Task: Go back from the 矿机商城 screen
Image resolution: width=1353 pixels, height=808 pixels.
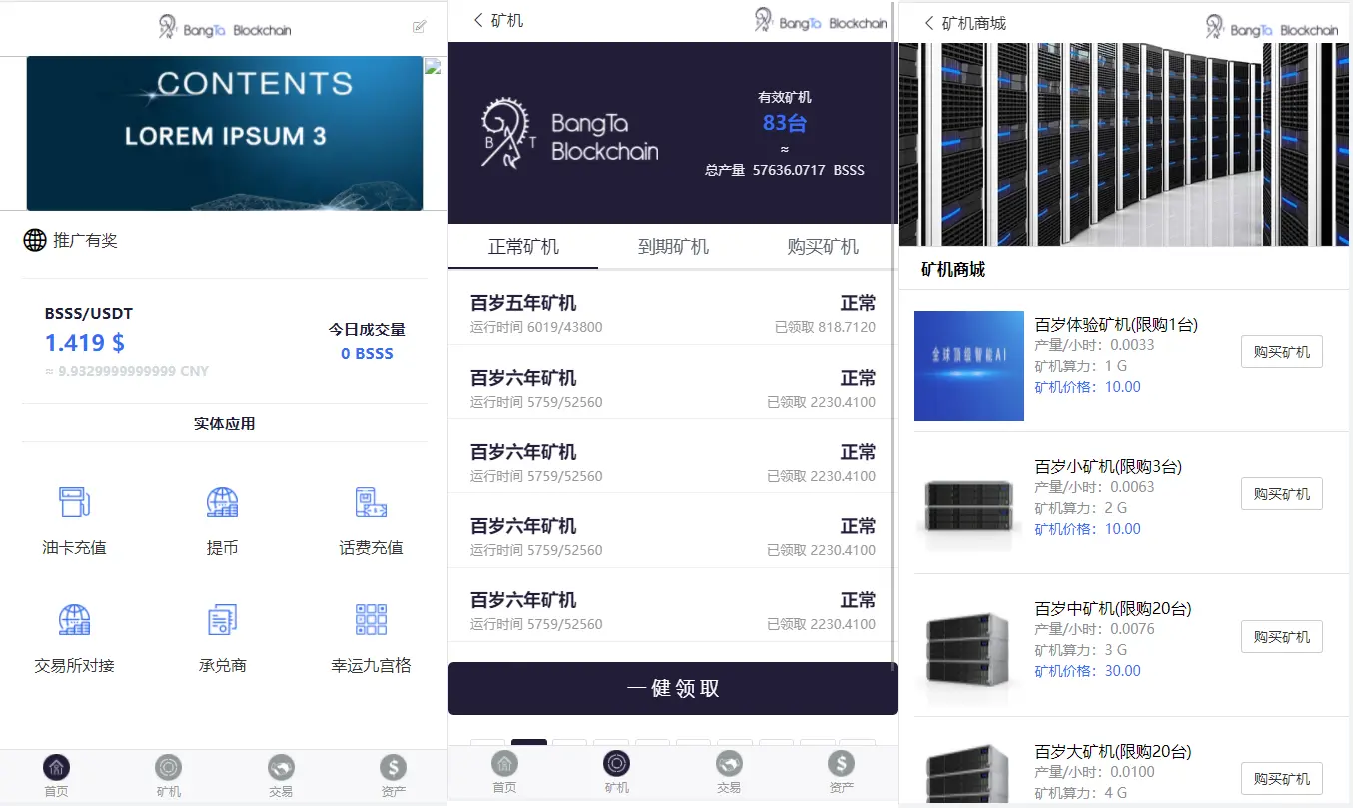Action: [x=929, y=22]
